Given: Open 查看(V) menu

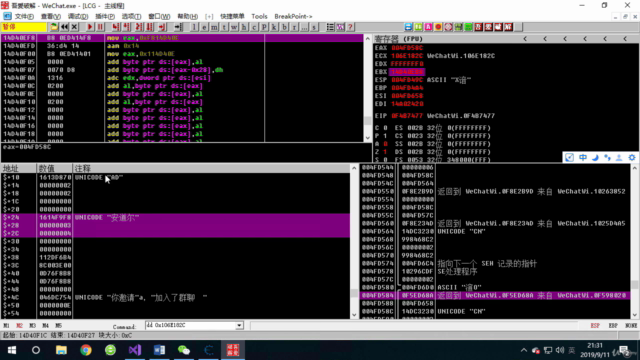Looking at the screenshot, I should pos(51,16).
